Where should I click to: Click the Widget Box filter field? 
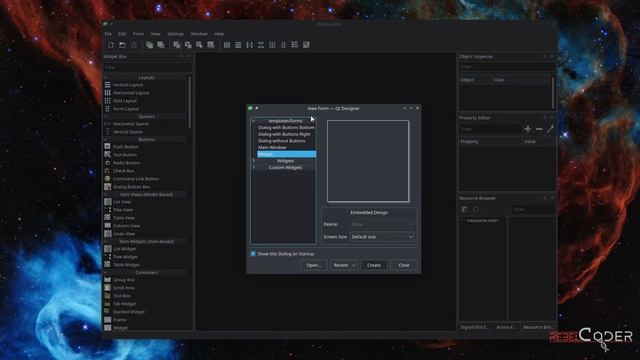point(147,67)
